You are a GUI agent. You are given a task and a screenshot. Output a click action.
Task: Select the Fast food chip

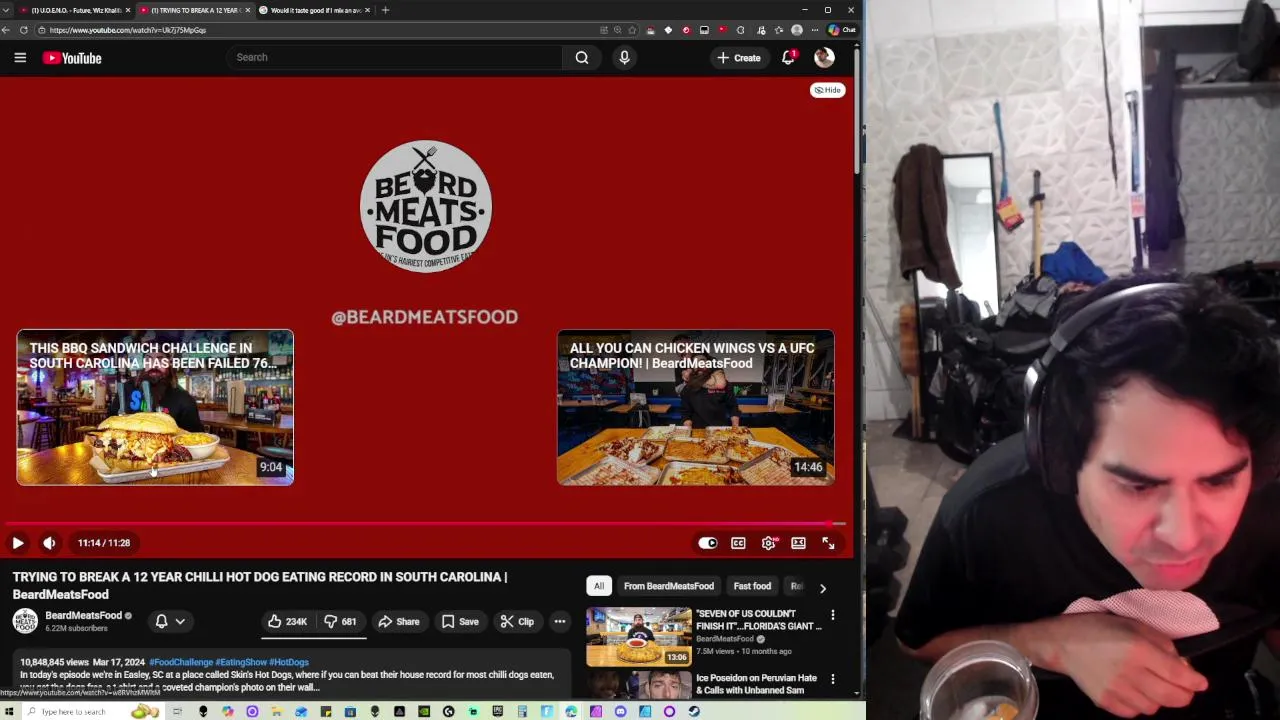tap(752, 586)
